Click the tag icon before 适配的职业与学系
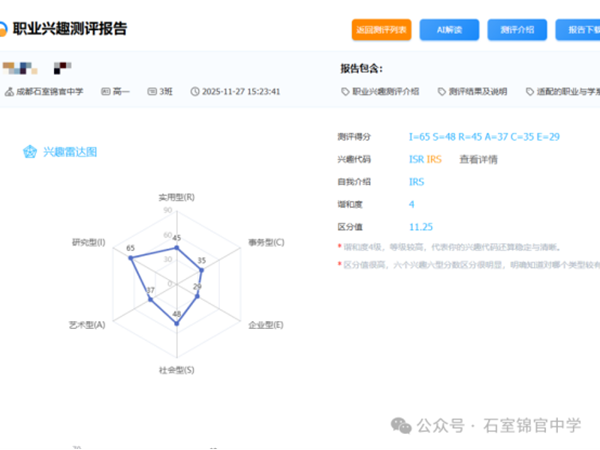Viewport: 600px width, 450px height. 529,92
